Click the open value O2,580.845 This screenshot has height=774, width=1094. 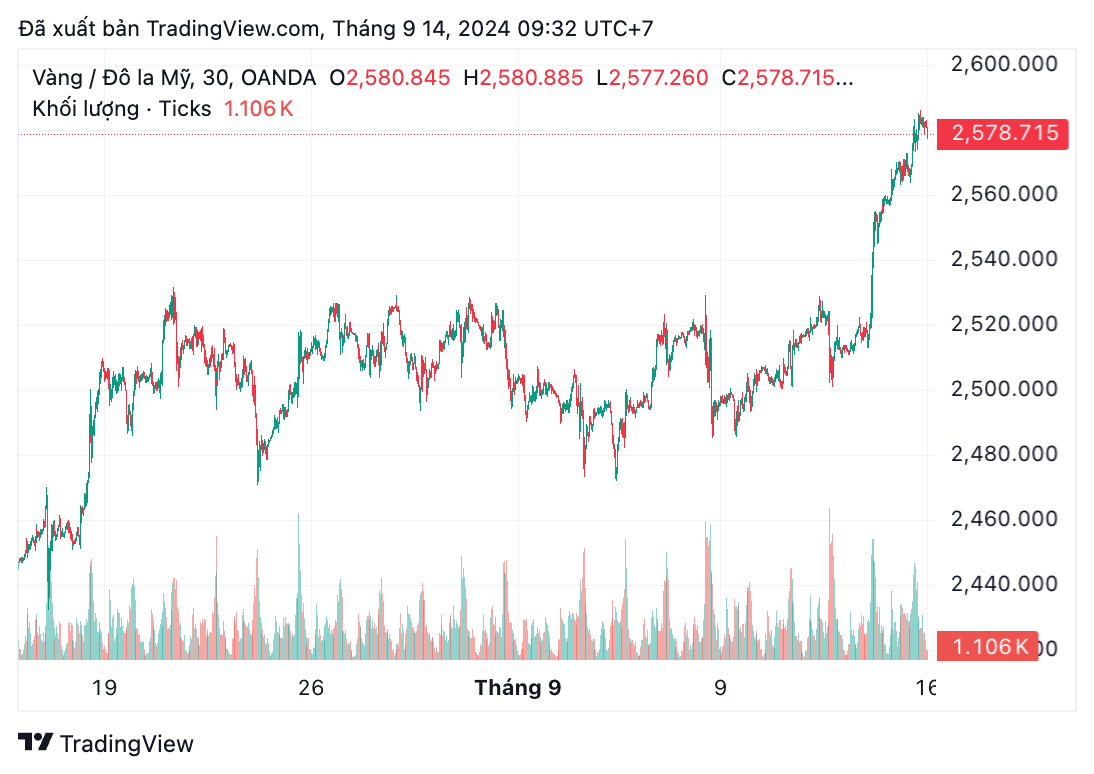point(390,77)
